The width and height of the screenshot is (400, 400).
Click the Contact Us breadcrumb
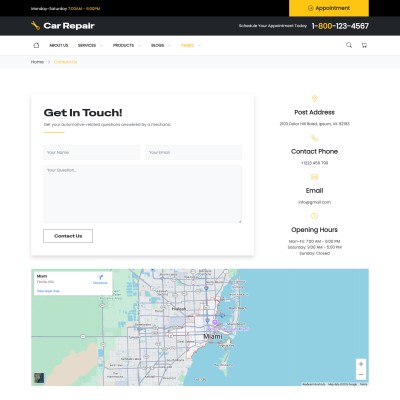click(65, 62)
